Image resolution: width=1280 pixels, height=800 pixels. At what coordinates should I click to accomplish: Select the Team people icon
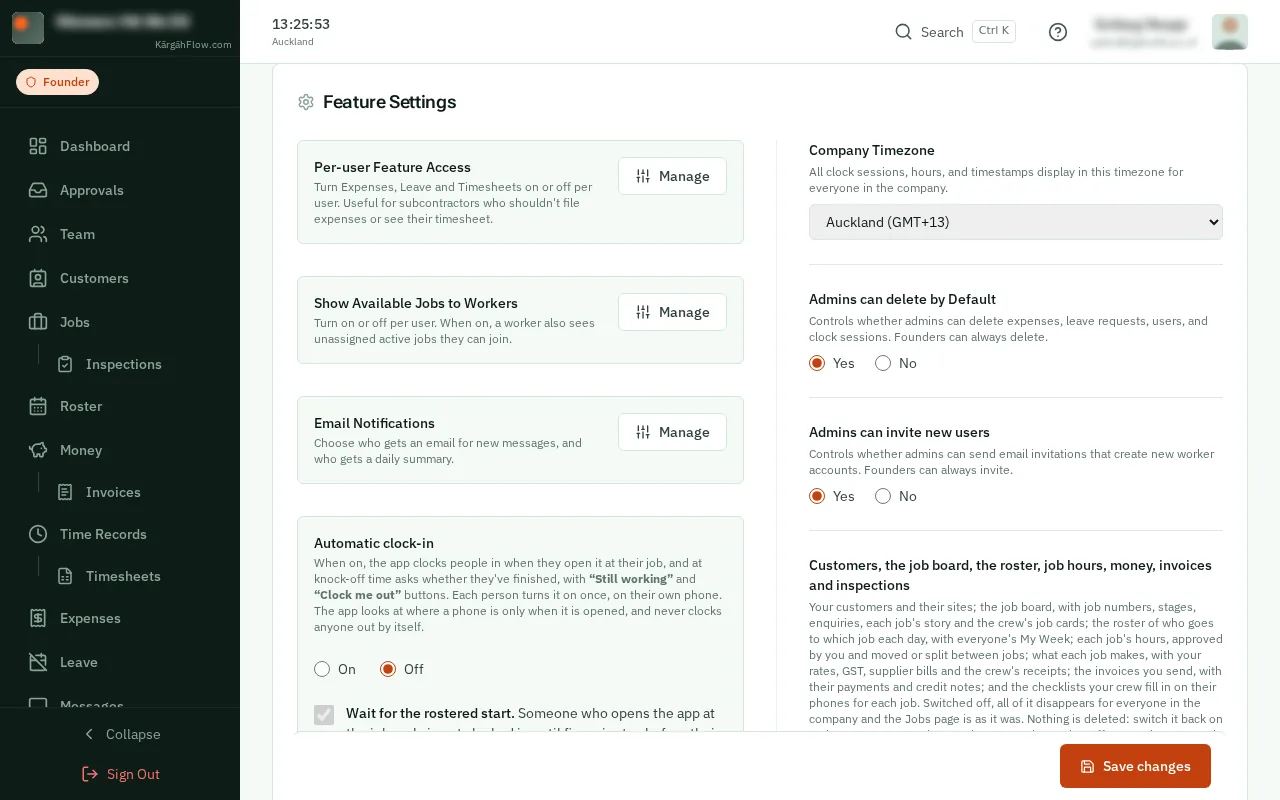38,234
